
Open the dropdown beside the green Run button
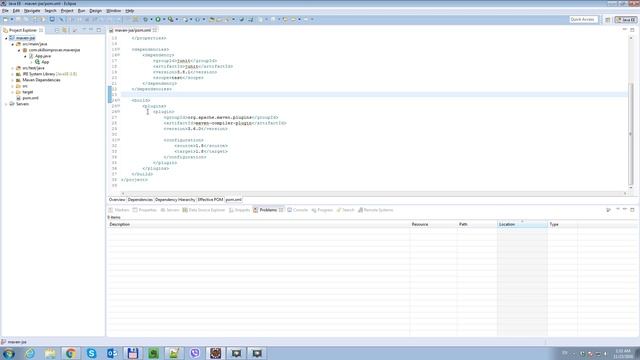point(164,19)
